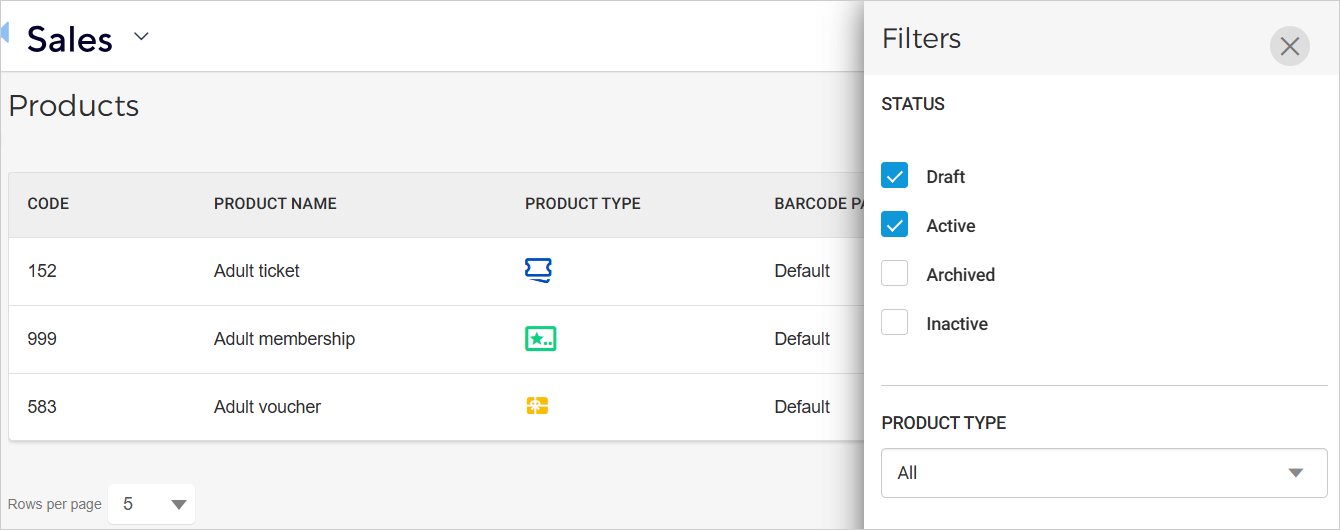Select the Adult voucher product row
This screenshot has height=530, width=1340.
click(267, 407)
